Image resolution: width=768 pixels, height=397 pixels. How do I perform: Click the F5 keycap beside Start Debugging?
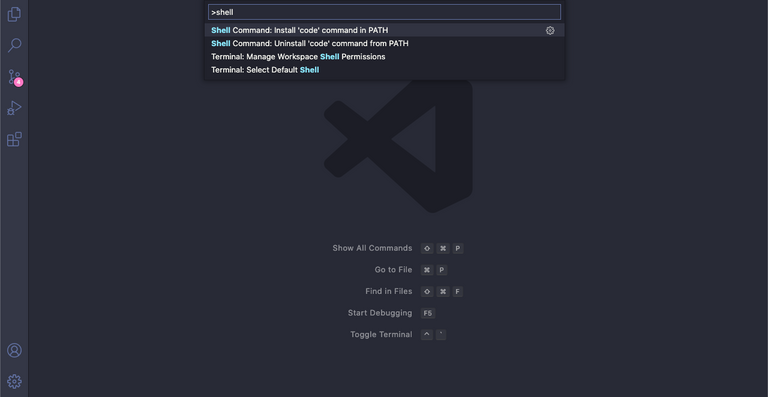click(428, 313)
